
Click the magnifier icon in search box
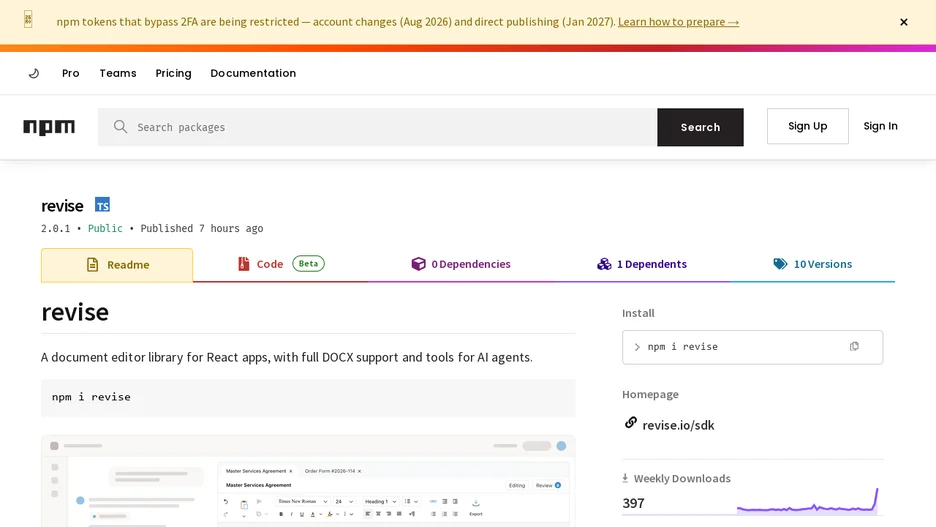click(121, 127)
